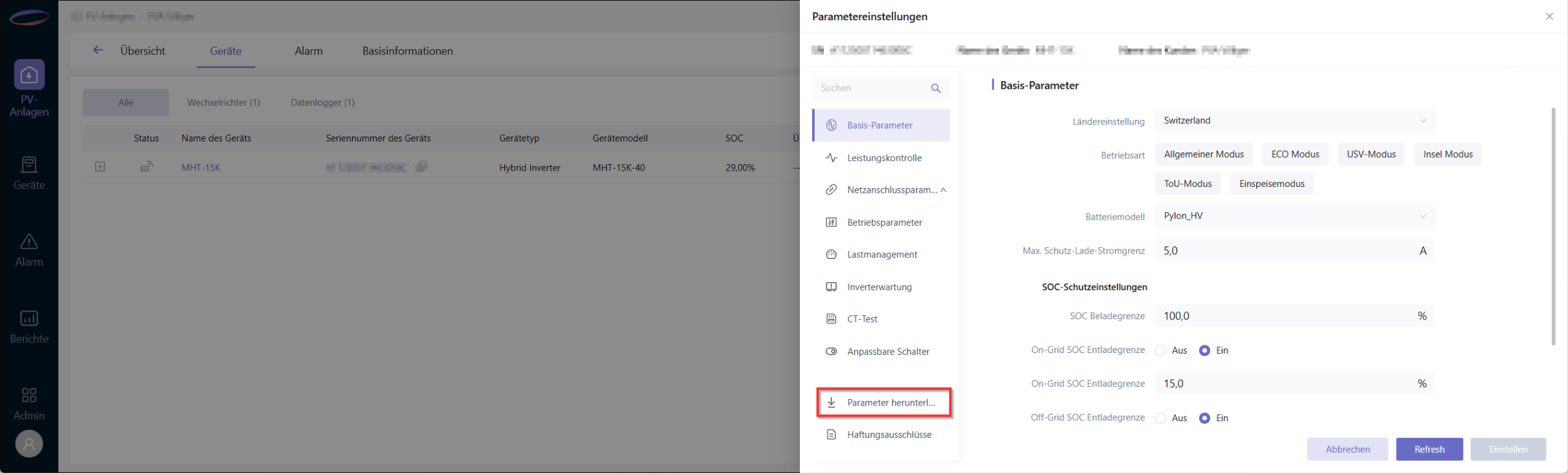The width and height of the screenshot is (1568, 473).
Task: Open the Geräte sidebar section
Action: [29, 173]
